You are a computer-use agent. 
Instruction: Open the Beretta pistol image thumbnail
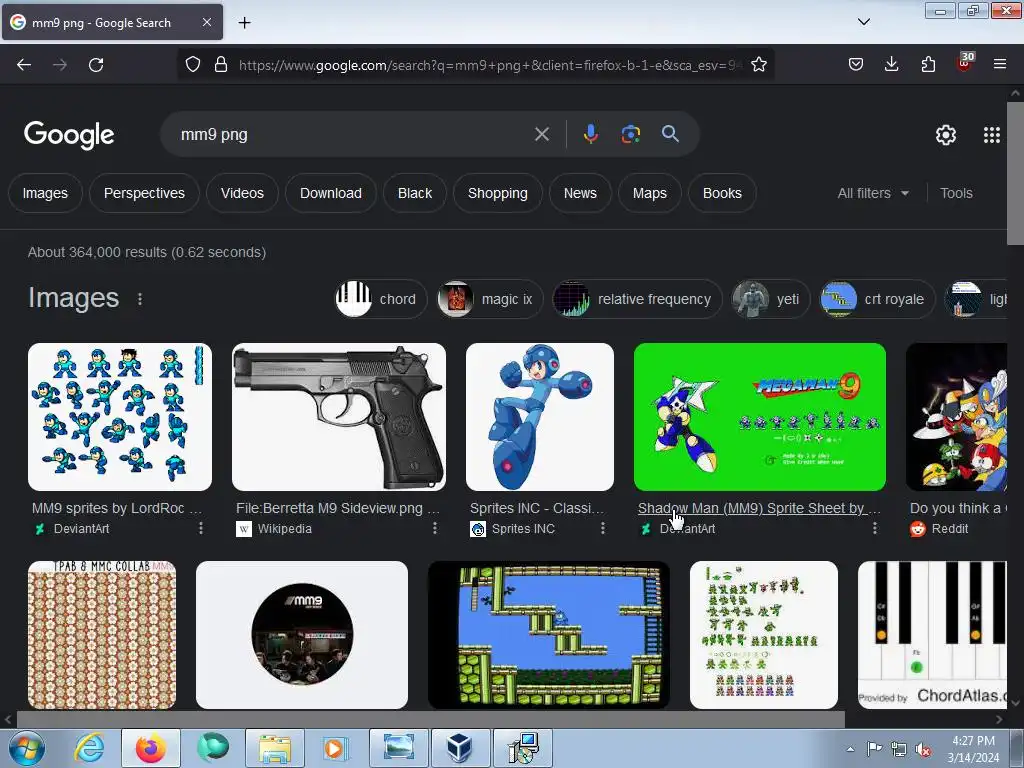(x=339, y=417)
